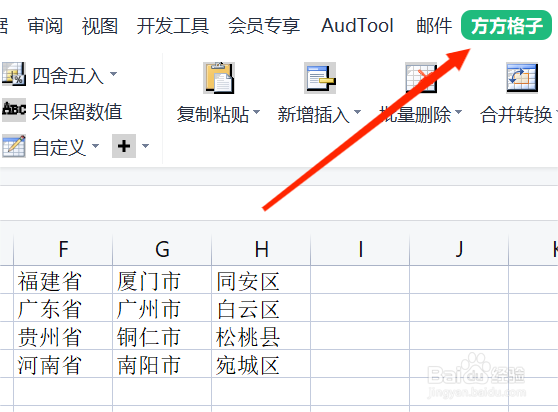558x412 pixels.
Task: Click the 合并转换 label
Action: [x=516, y=115]
